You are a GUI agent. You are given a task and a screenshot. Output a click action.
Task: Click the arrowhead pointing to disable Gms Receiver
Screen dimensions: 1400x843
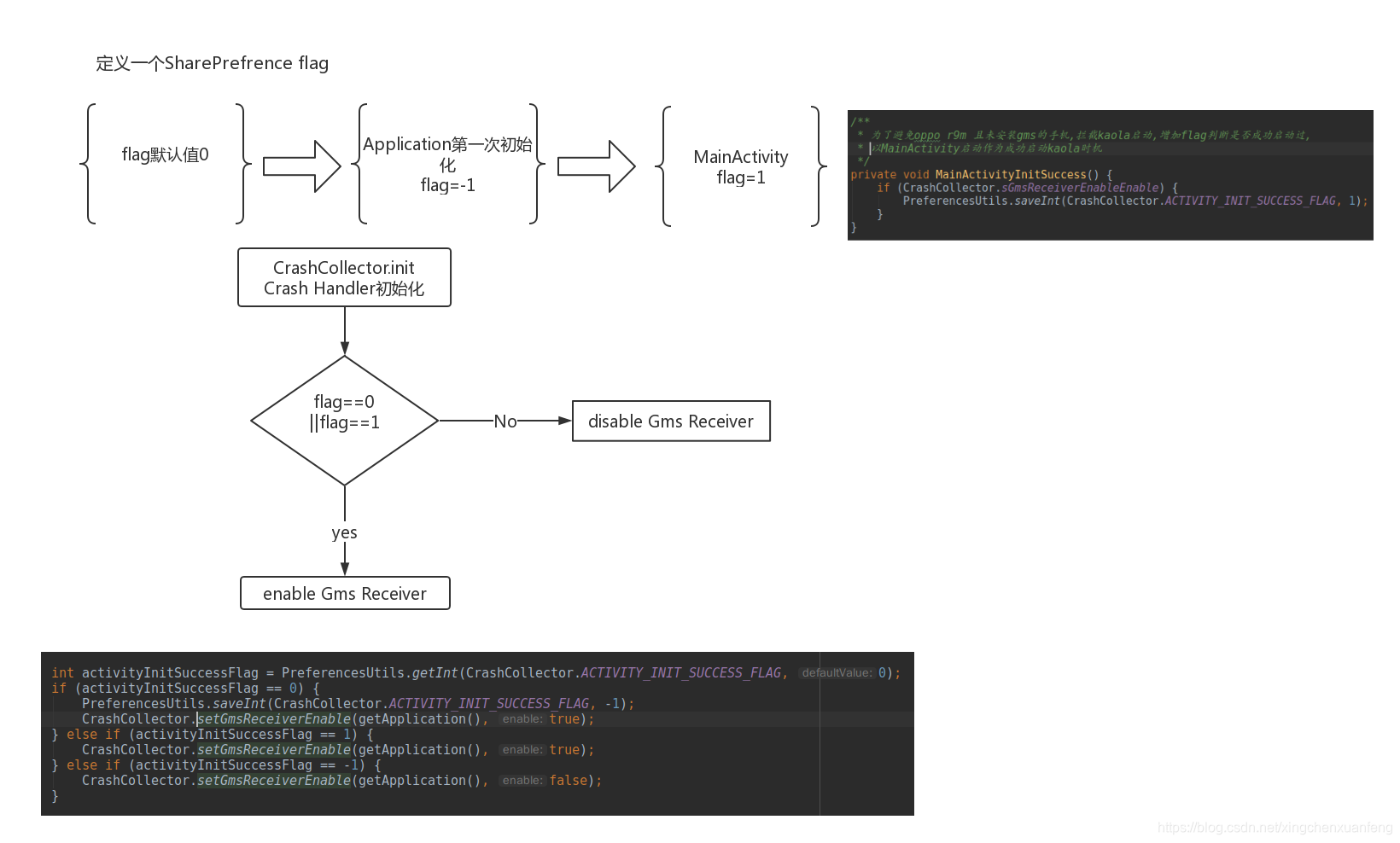coord(564,421)
